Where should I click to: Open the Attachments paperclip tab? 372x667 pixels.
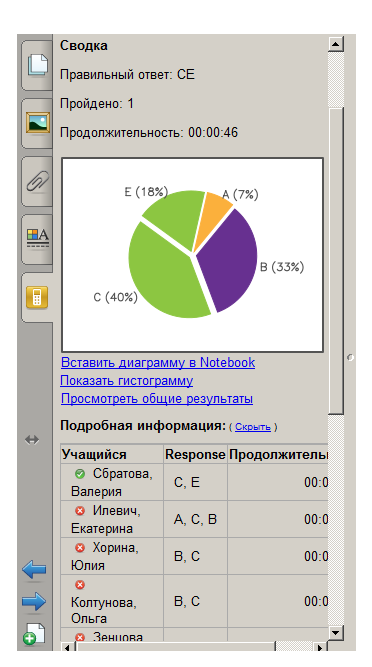pyautogui.click(x=38, y=181)
